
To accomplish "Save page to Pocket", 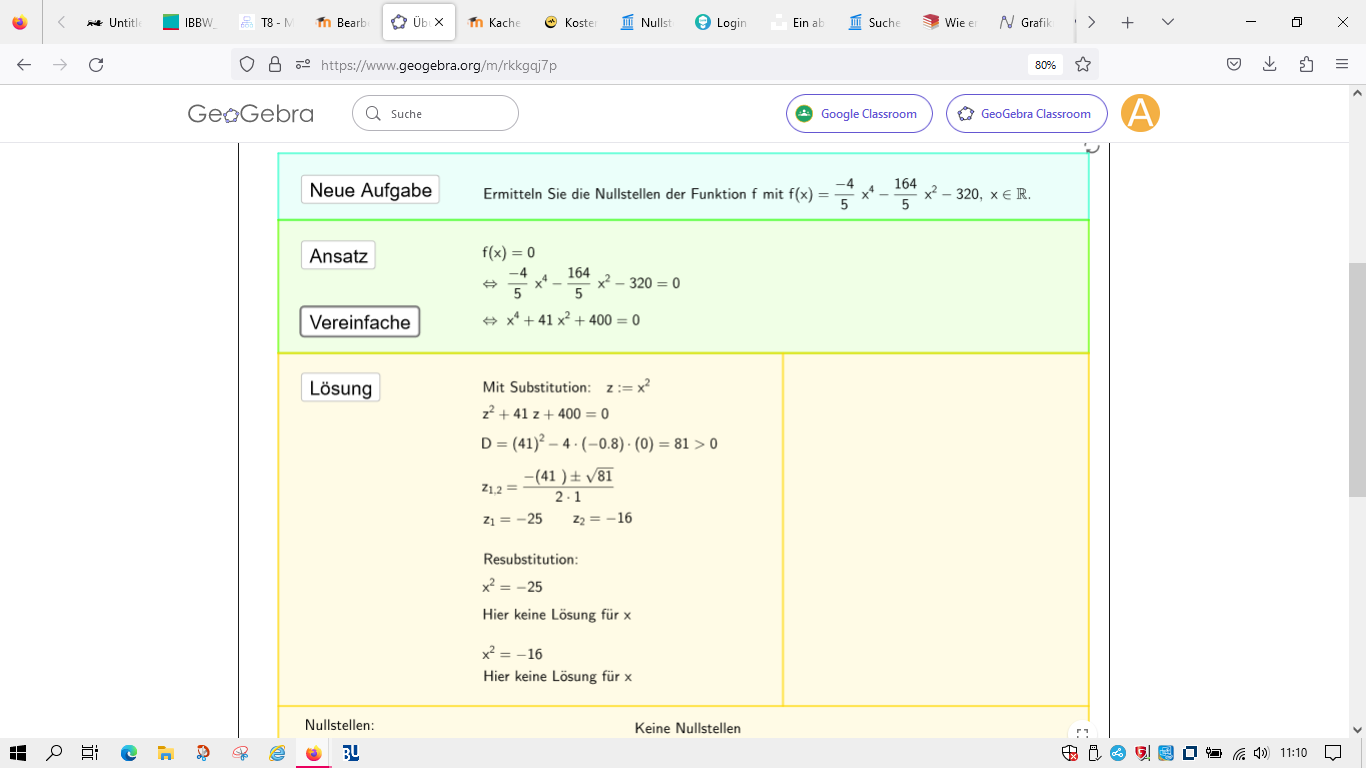I will pos(1234,65).
